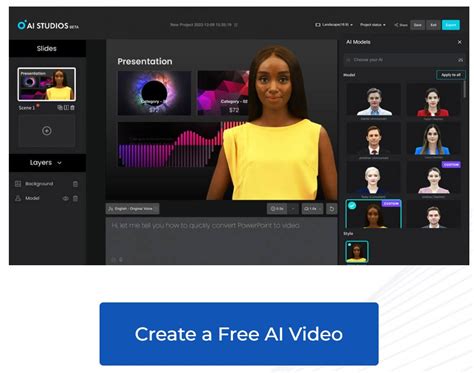Select the yellow top style thumbnail under Style
The height and width of the screenshot is (373, 474).
point(357,252)
